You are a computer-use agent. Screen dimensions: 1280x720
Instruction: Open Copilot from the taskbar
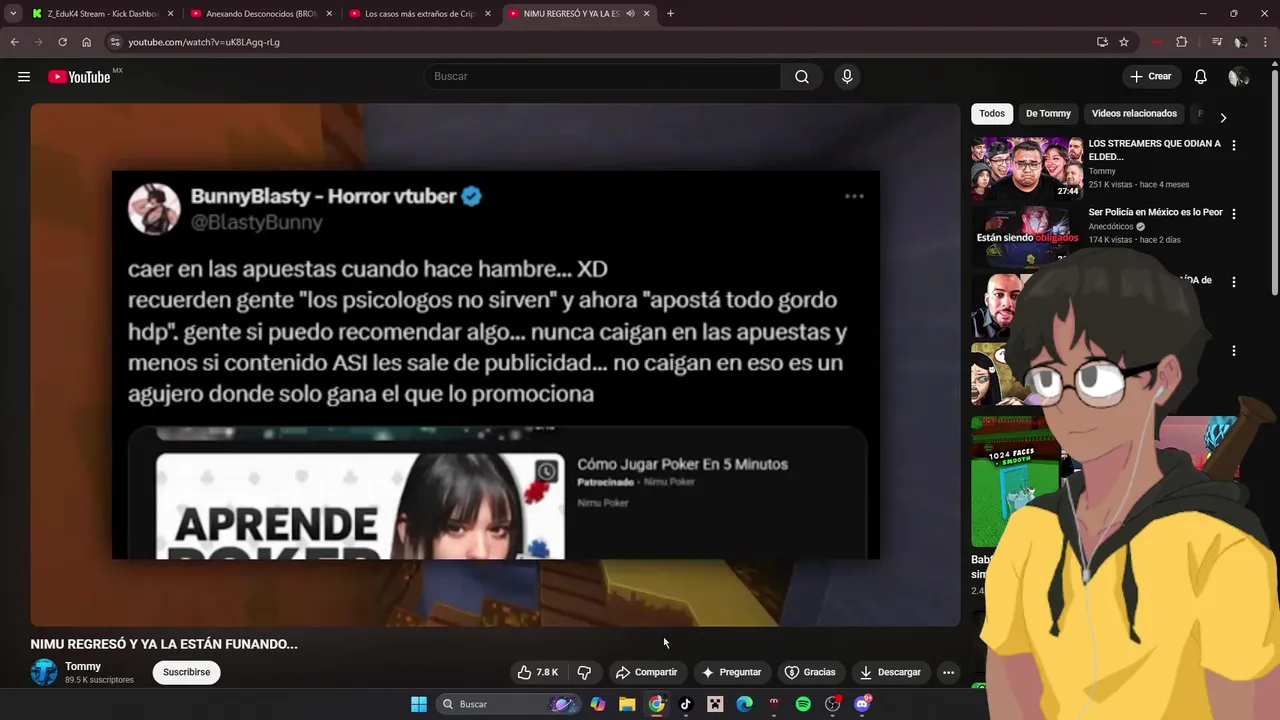(x=598, y=704)
